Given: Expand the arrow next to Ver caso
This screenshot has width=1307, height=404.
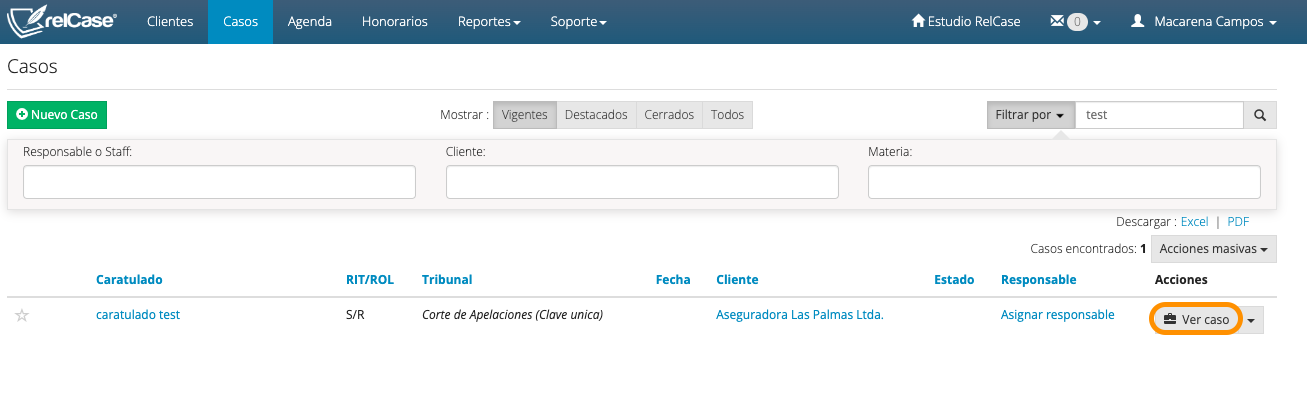Looking at the screenshot, I should point(1252,319).
